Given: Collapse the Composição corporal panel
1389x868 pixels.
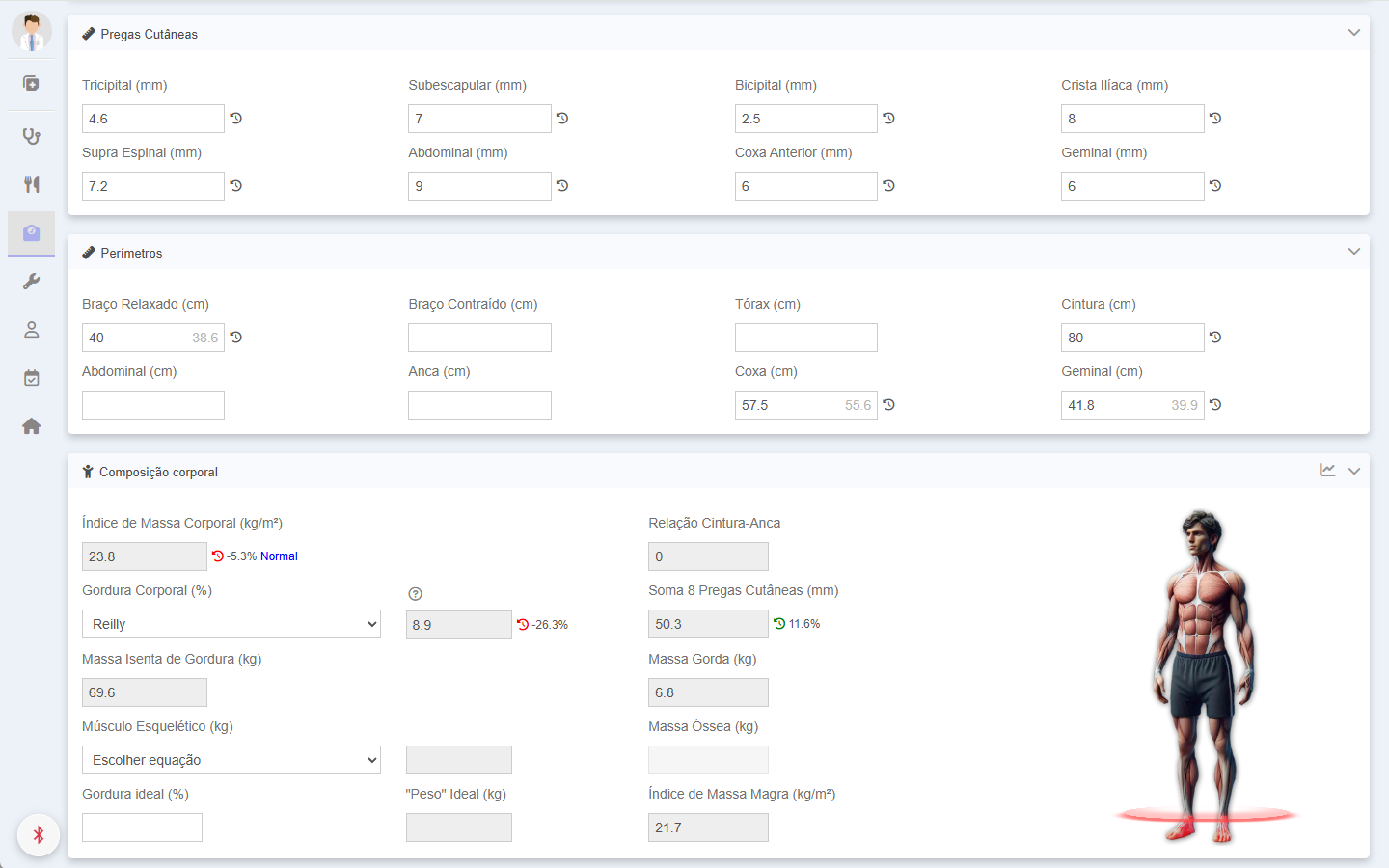Looking at the screenshot, I should point(1354,471).
